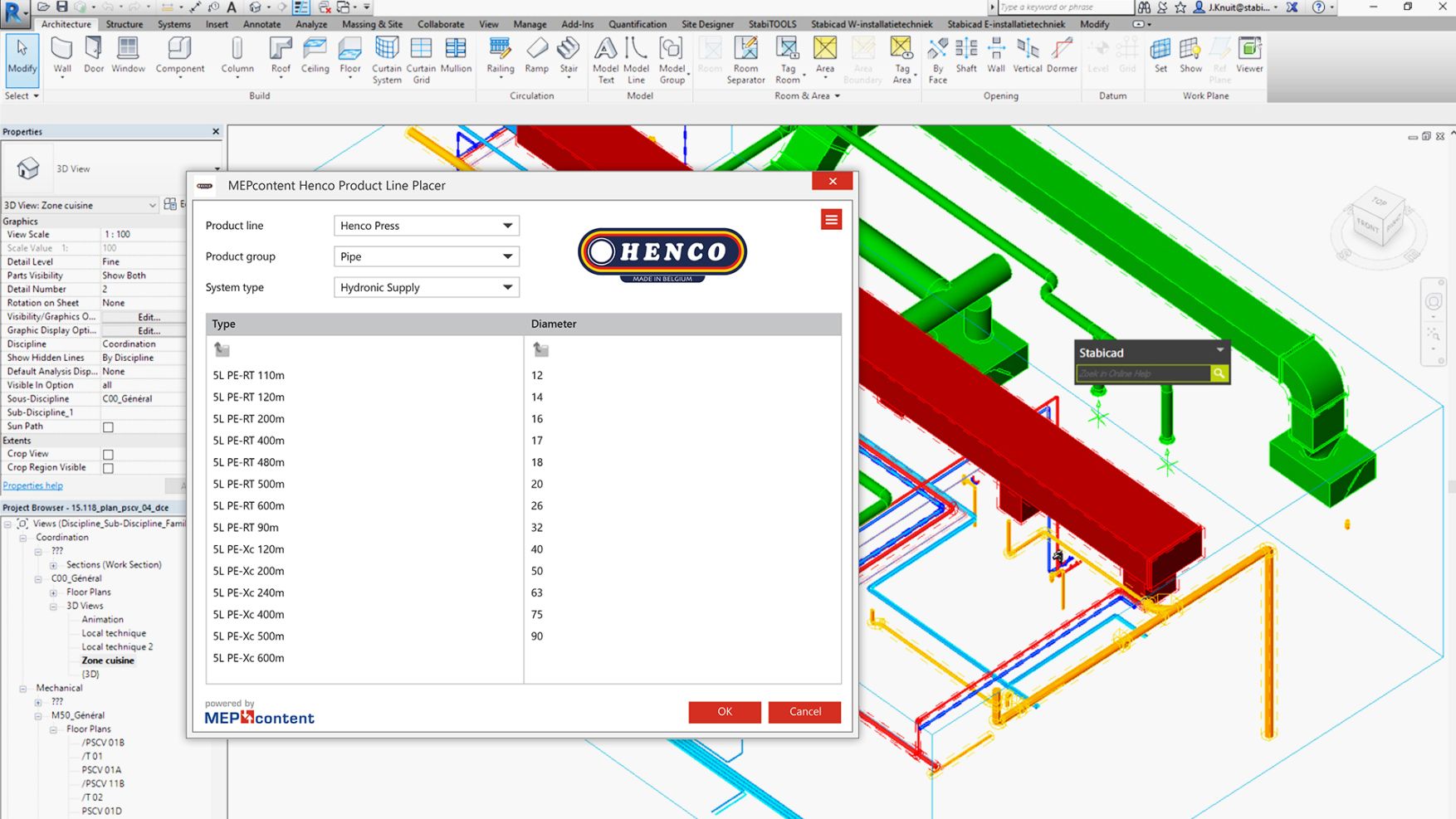Open the Annotate ribbon tab
Image resolution: width=1456 pixels, height=819 pixels.
click(x=262, y=24)
